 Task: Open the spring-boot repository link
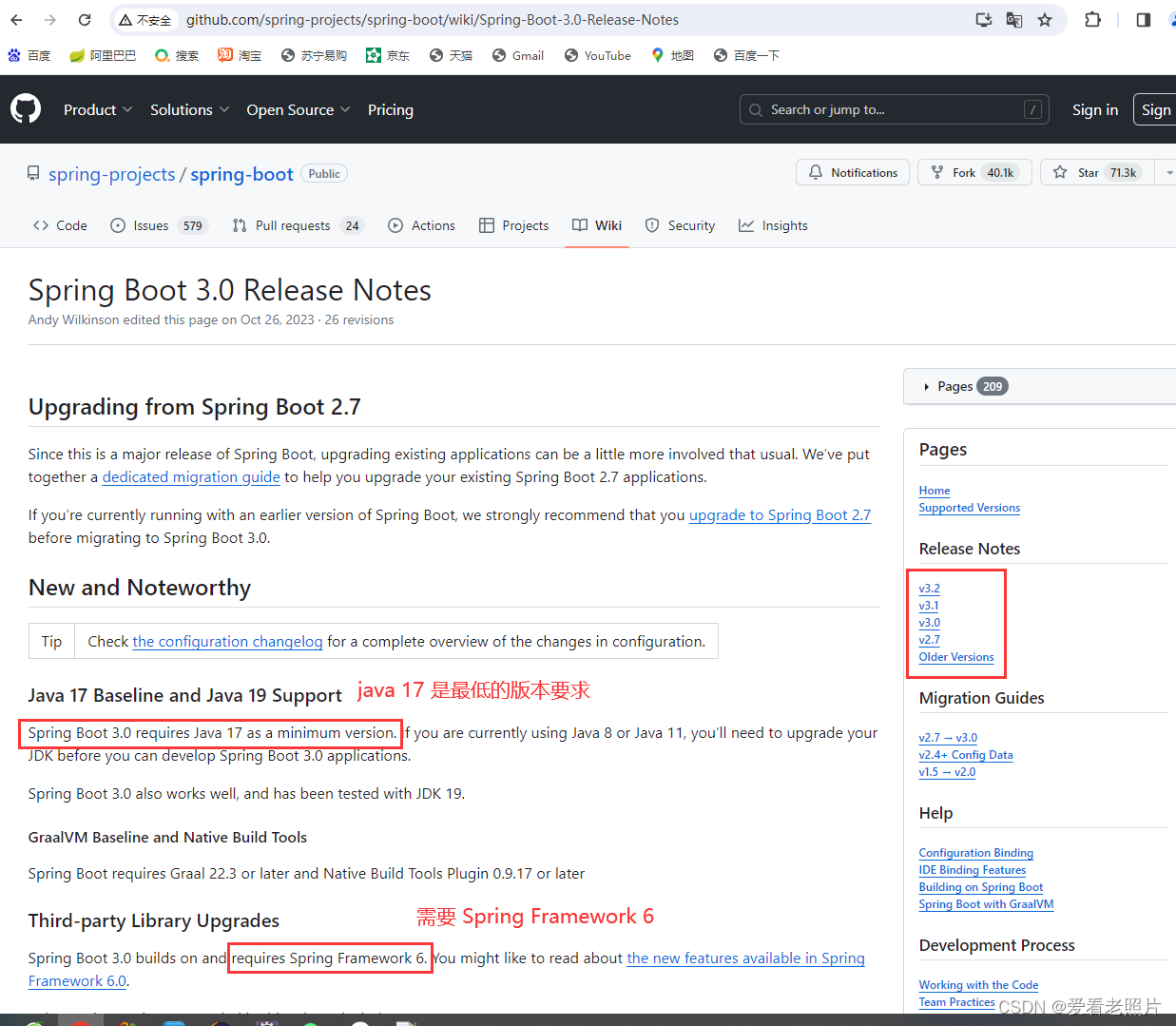[241, 174]
